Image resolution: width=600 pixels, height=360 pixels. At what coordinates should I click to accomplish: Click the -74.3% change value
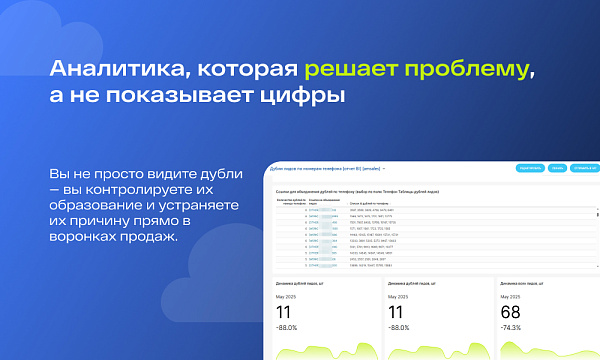point(510,328)
